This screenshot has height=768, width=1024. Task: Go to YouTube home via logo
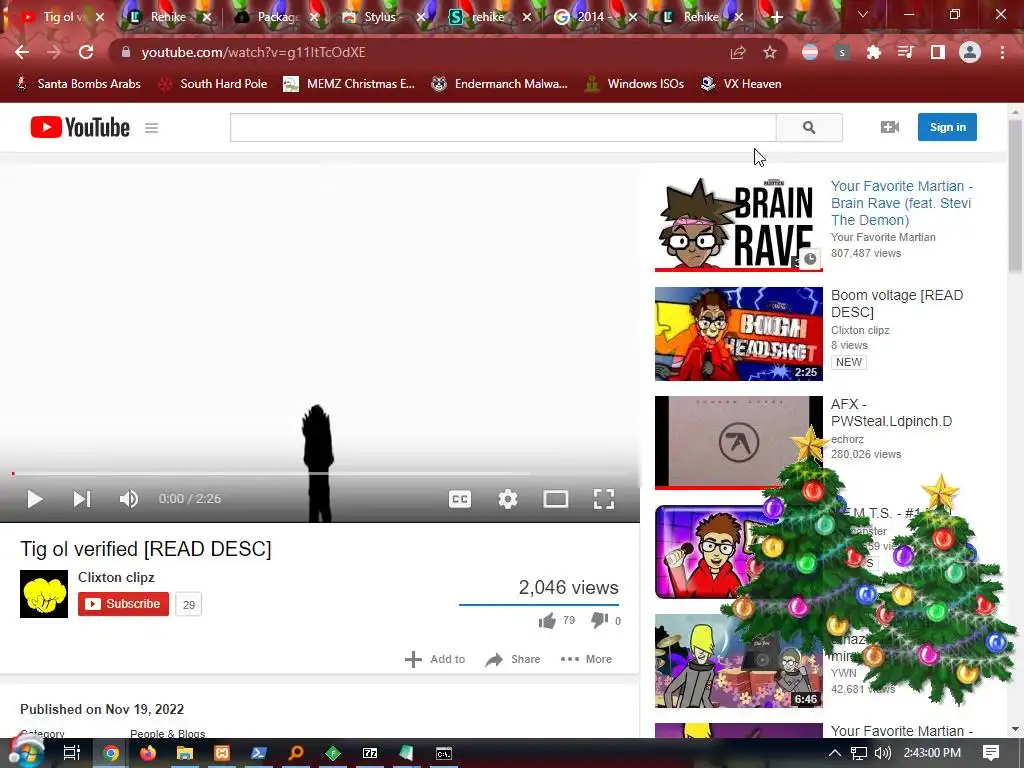(x=80, y=127)
